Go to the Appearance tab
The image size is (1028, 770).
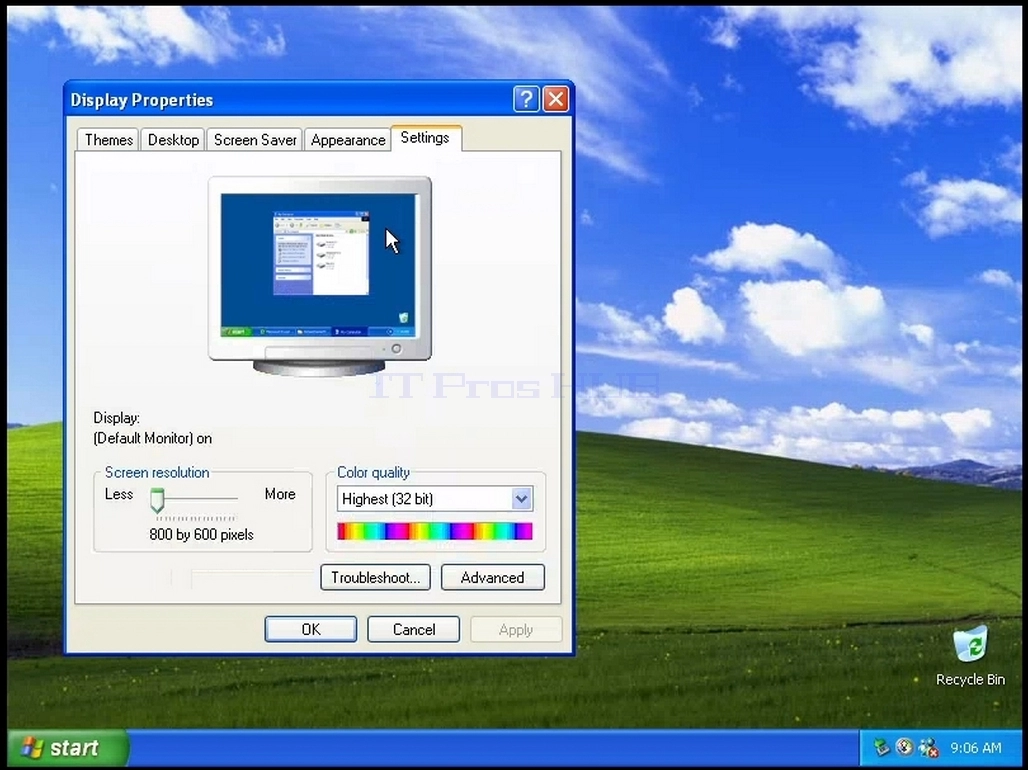click(348, 140)
